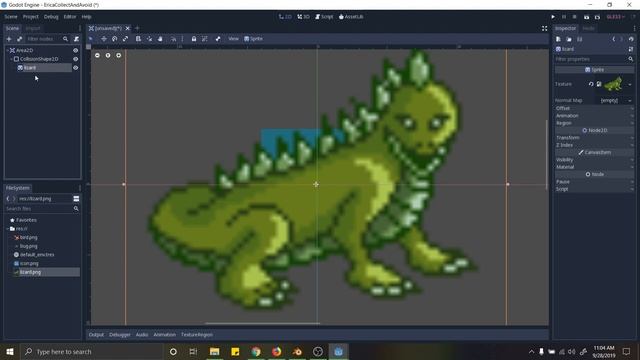Select the Rotate tool in the viewport toolbar
Screen dimensions: 640x360
(115, 39)
